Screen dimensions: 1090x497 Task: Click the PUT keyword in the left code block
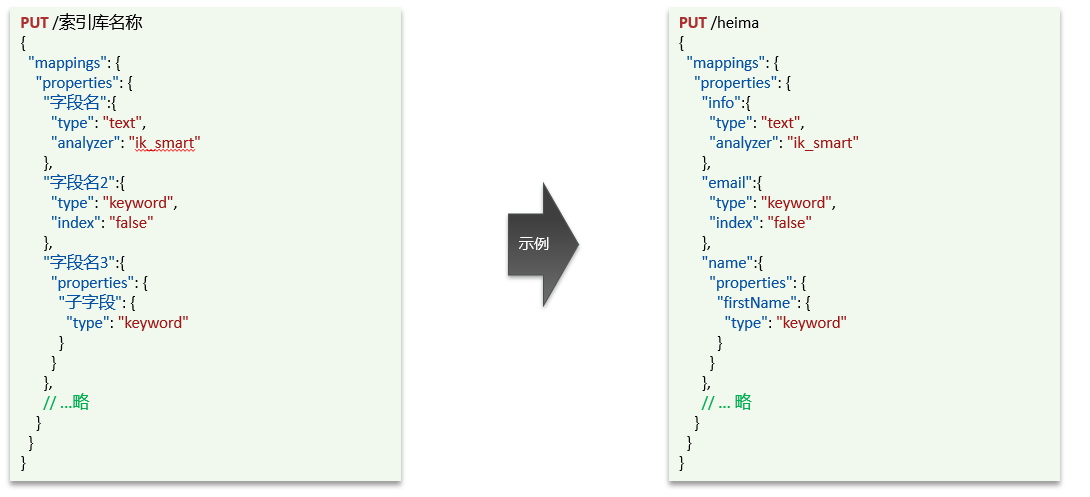34,23
